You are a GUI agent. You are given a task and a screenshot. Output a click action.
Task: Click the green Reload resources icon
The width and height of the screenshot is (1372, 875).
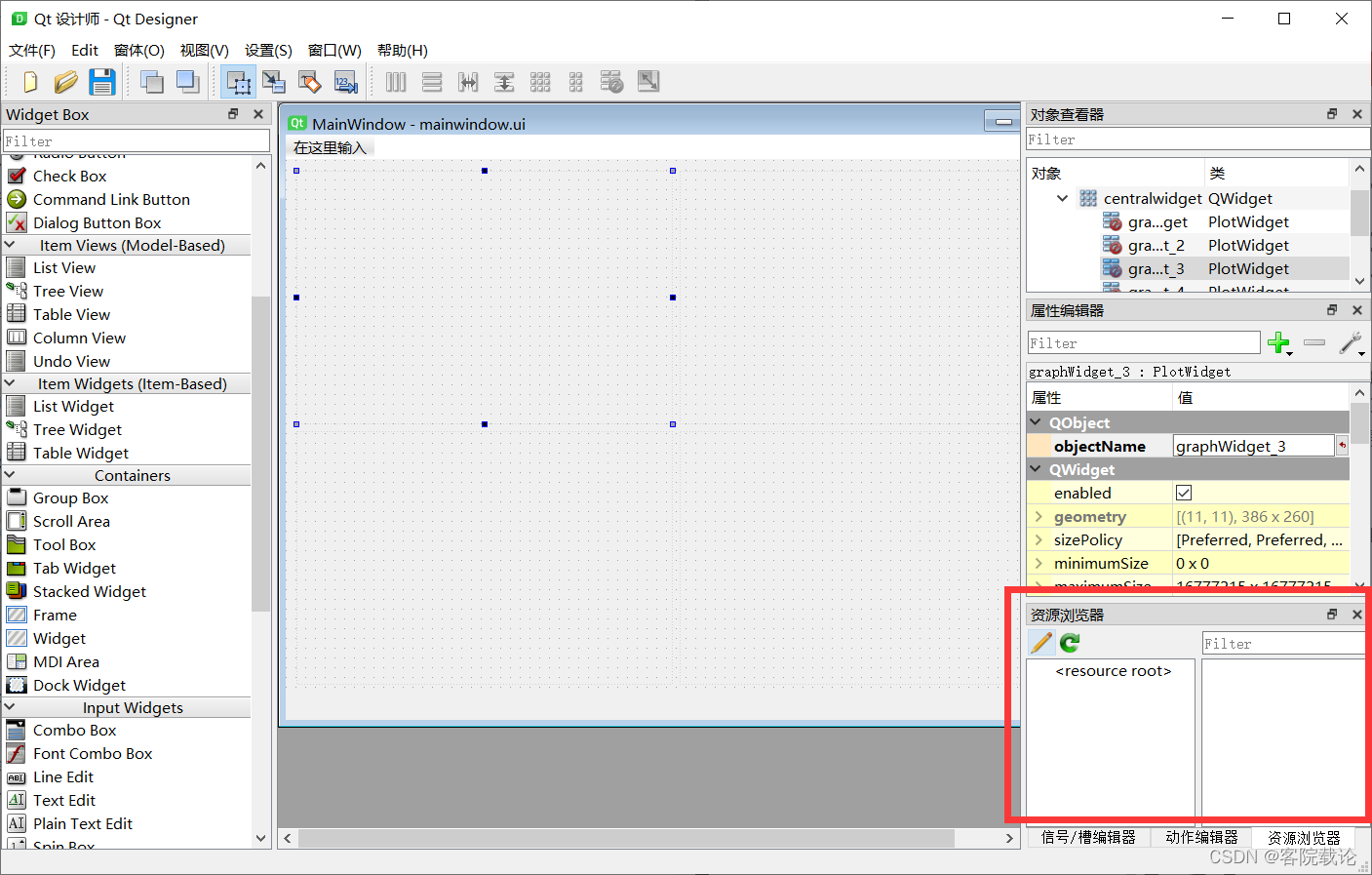point(1070,643)
